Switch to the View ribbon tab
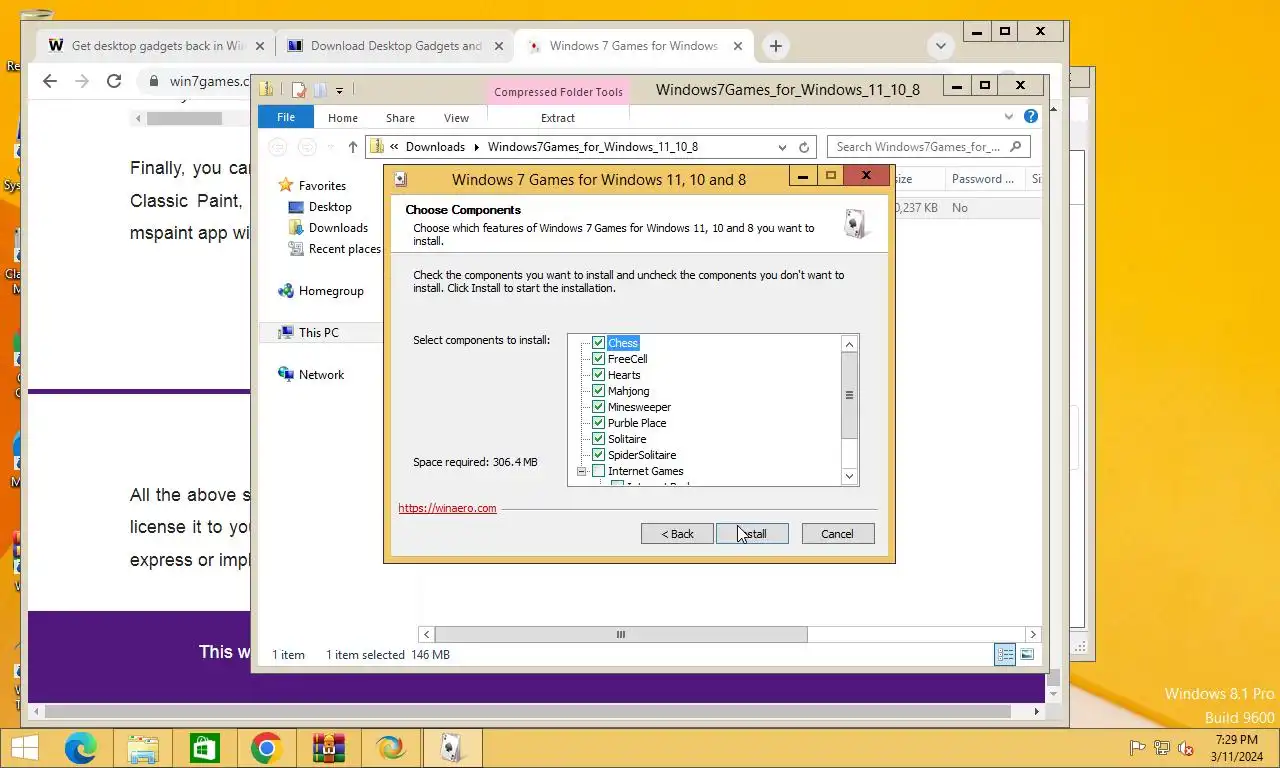Screen dimensions: 1280x768 coord(456,118)
